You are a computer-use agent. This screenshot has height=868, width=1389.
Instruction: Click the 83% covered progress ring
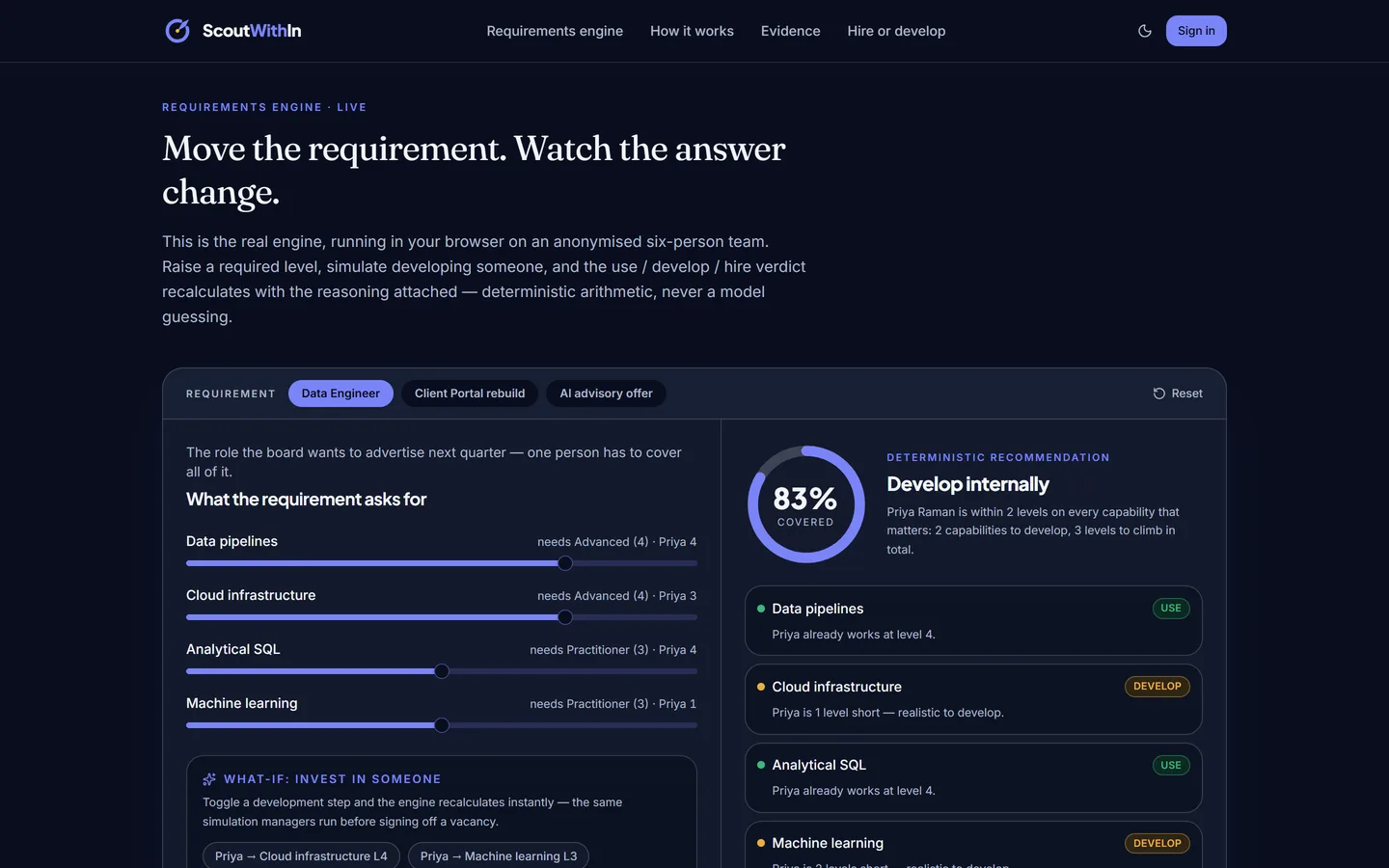[x=806, y=504]
